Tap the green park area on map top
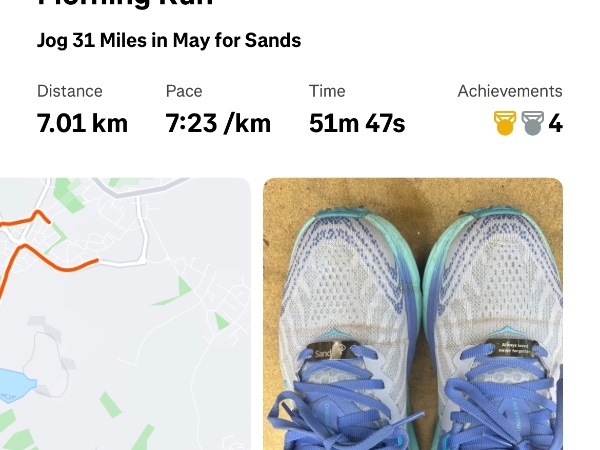This screenshot has width=600, height=450. 69,194
